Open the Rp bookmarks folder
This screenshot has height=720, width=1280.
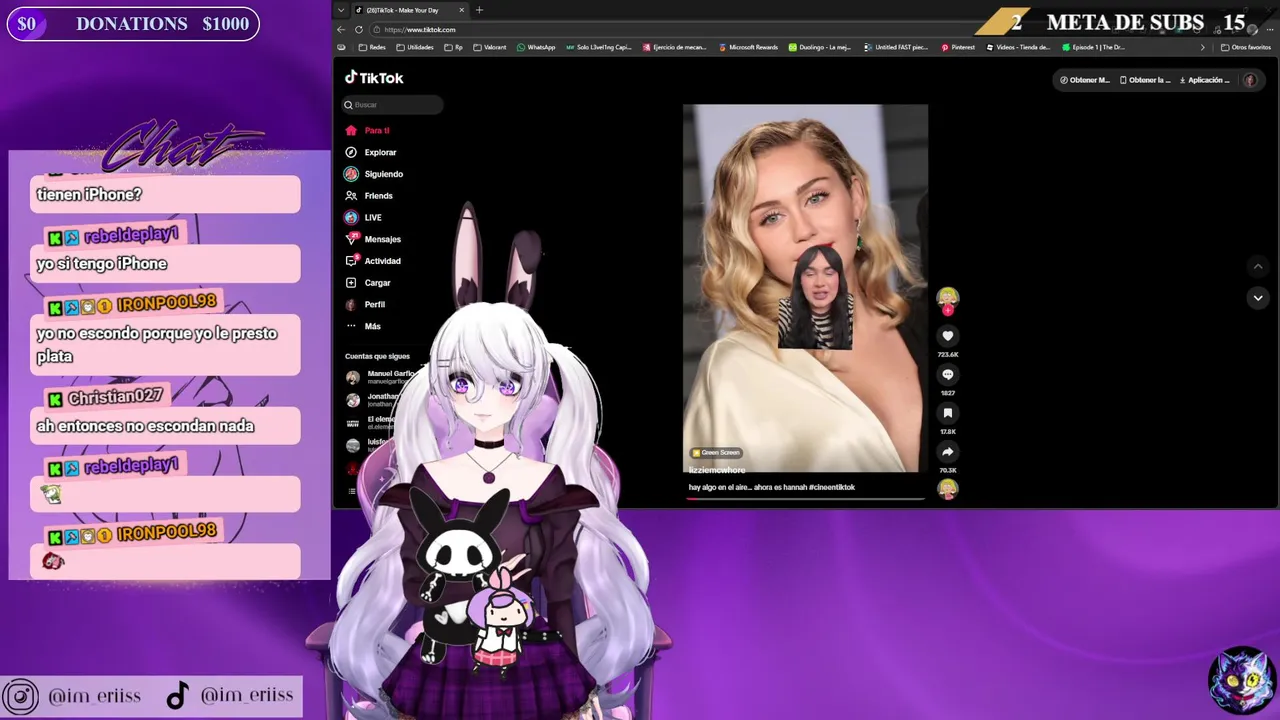click(x=453, y=47)
